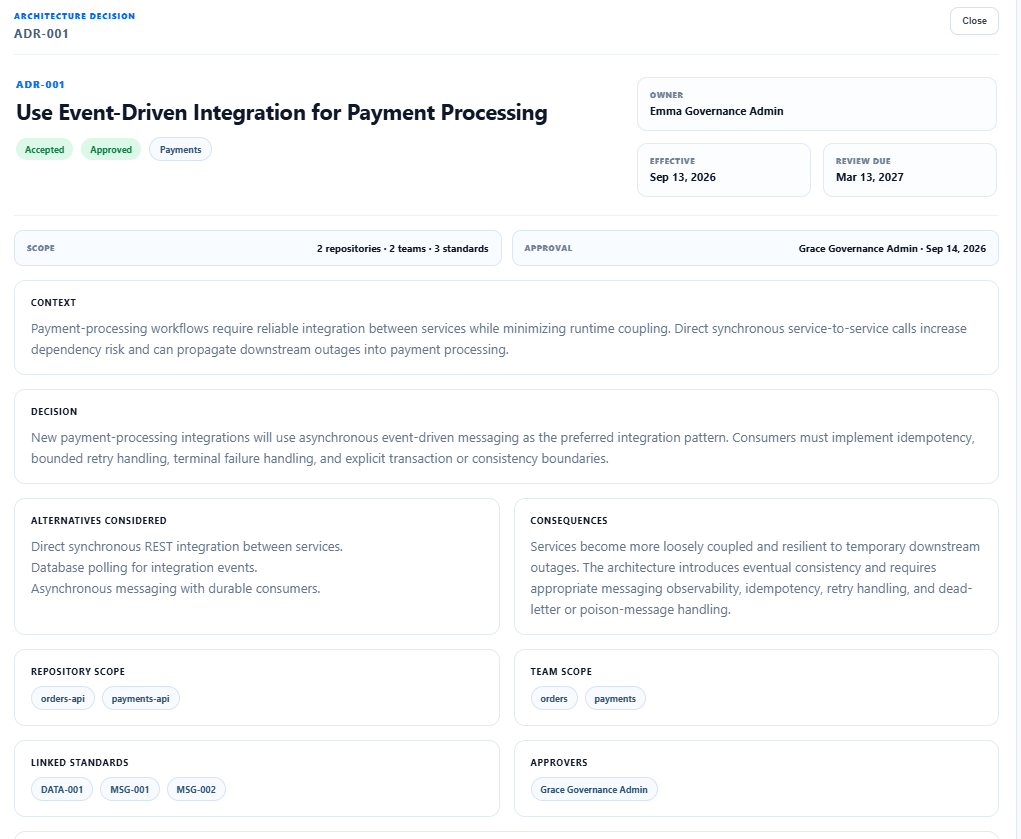Click the effective date Sep 13, 2026

(x=682, y=177)
